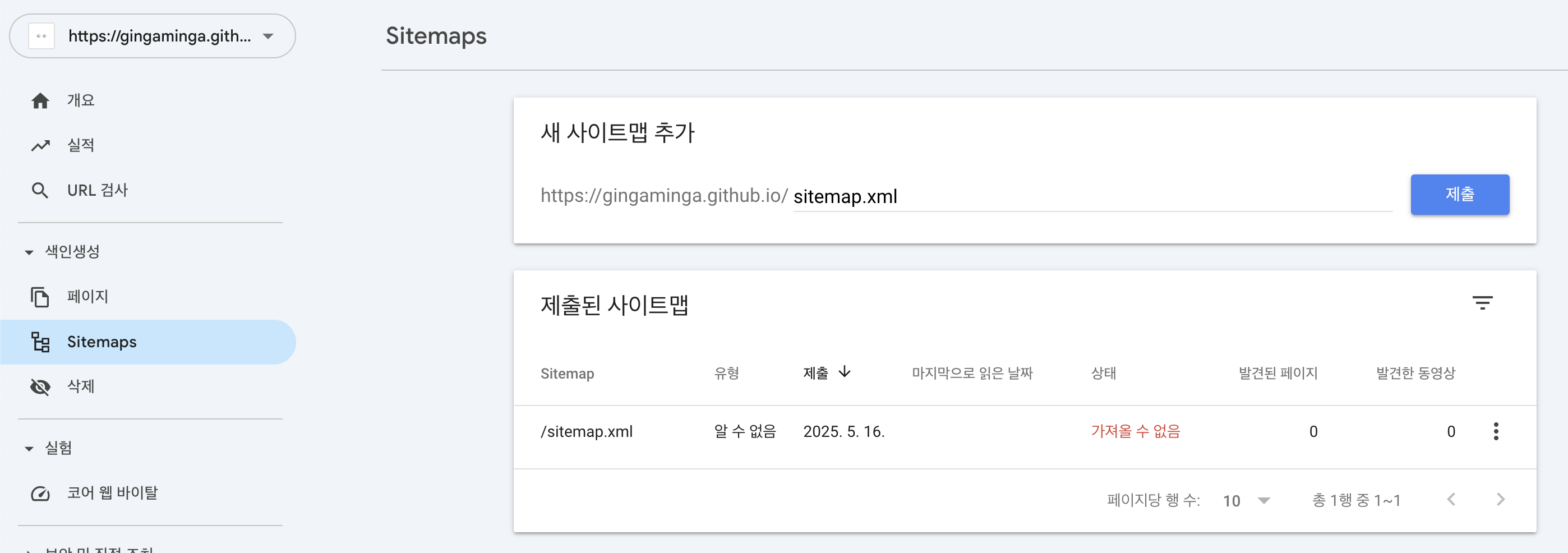Sort by the Sitemap column header

pyautogui.click(x=568, y=374)
